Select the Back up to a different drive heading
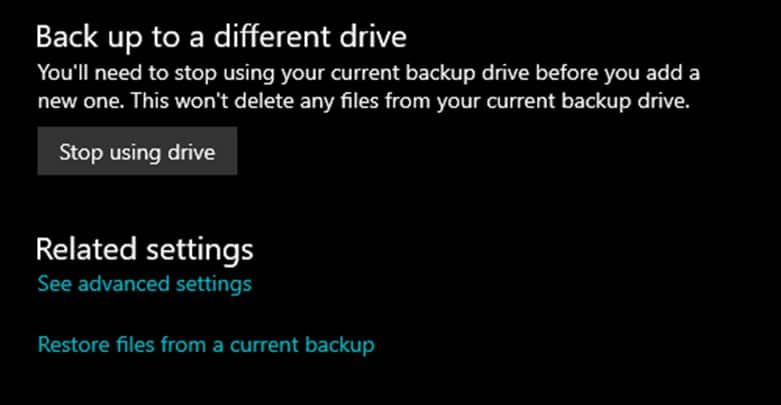The height and width of the screenshot is (405, 781). pyautogui.click(x=221, y=38)
